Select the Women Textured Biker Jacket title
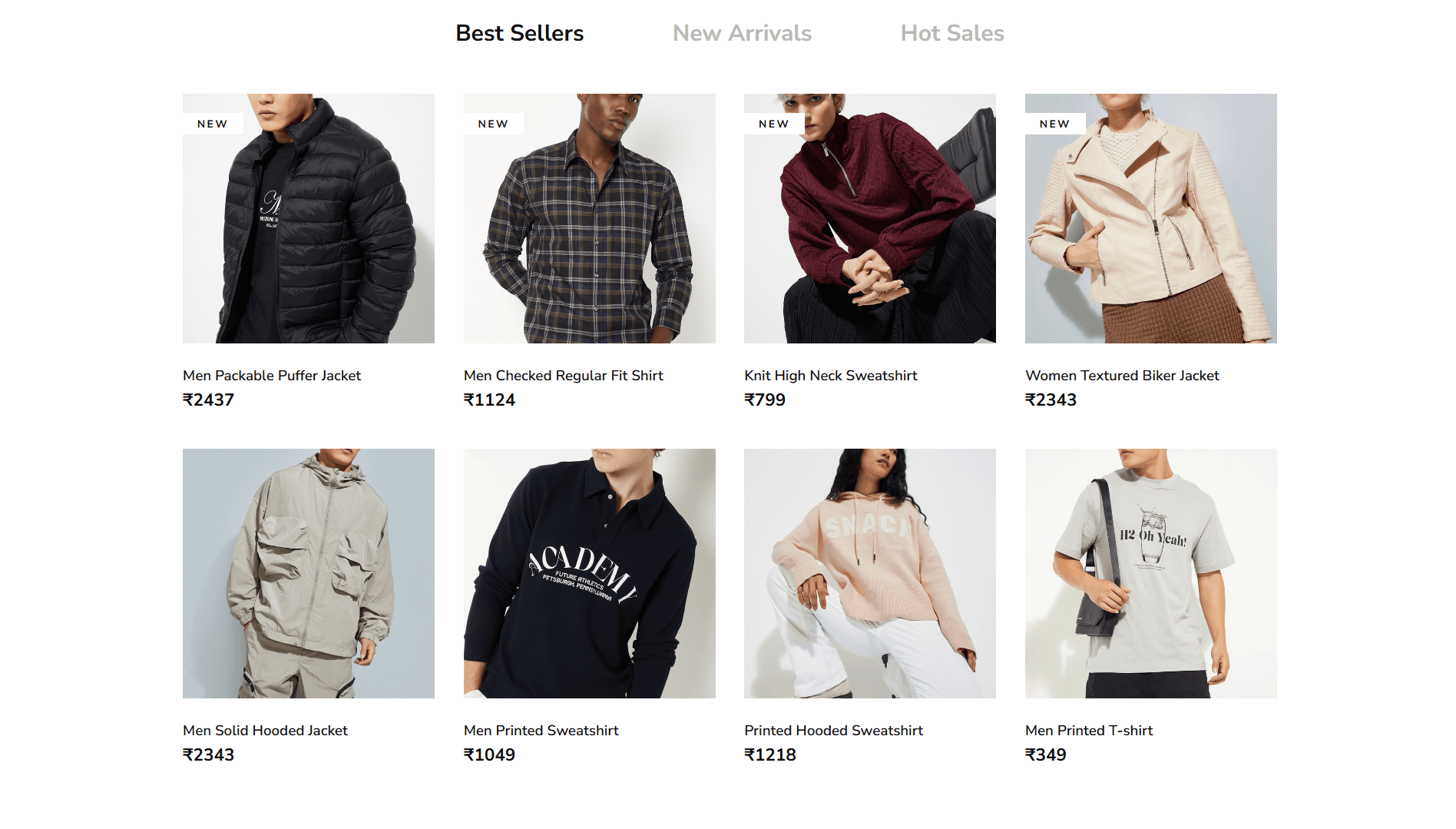The width and height of the screenshot is (1456, 829). (1122, 376)
